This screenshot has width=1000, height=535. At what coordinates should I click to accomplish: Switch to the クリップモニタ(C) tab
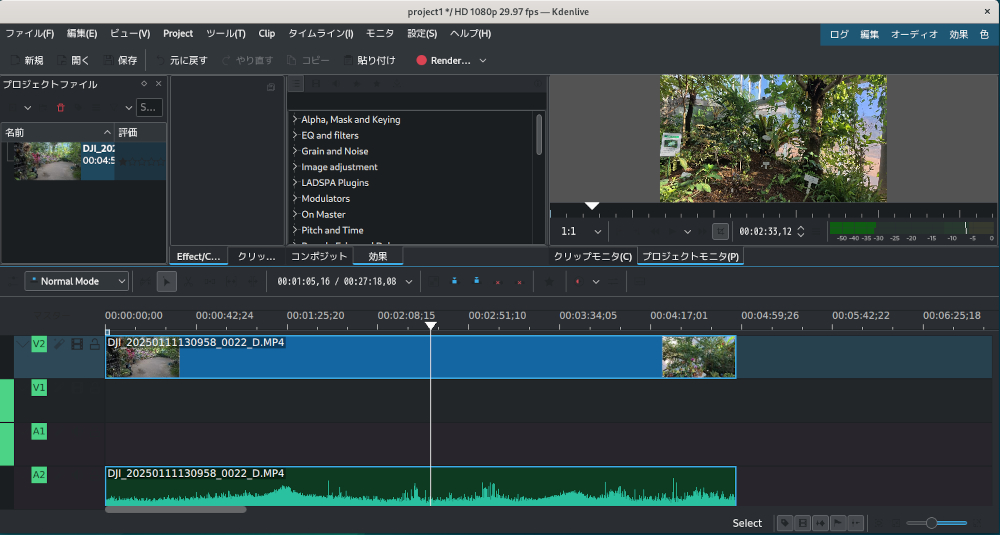tap(592, 257)
